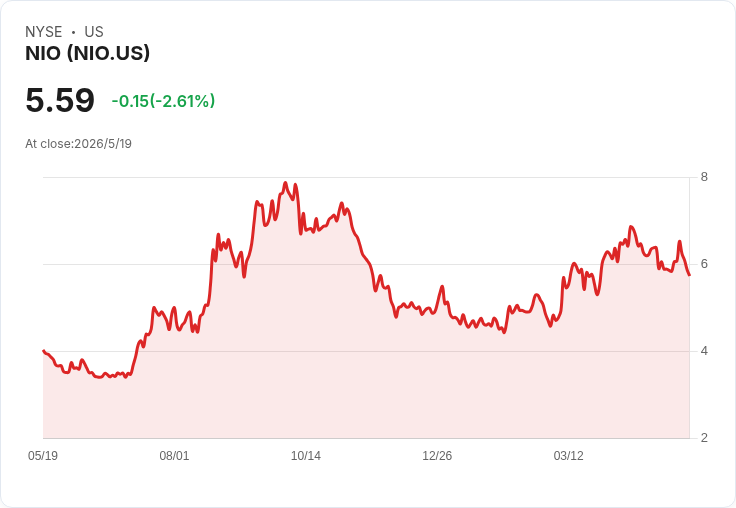736x508 pixels.
Task: Click the dot separator between NYSE and US
Action: [73, 32]
